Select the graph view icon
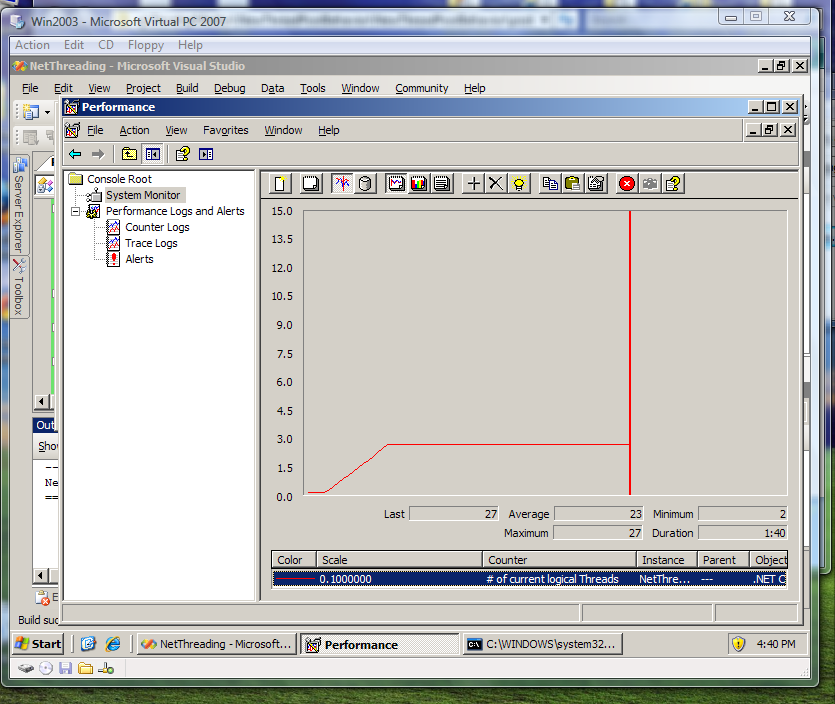The width and height of the screenshot is (835, 704). click(x=396, y=183)
